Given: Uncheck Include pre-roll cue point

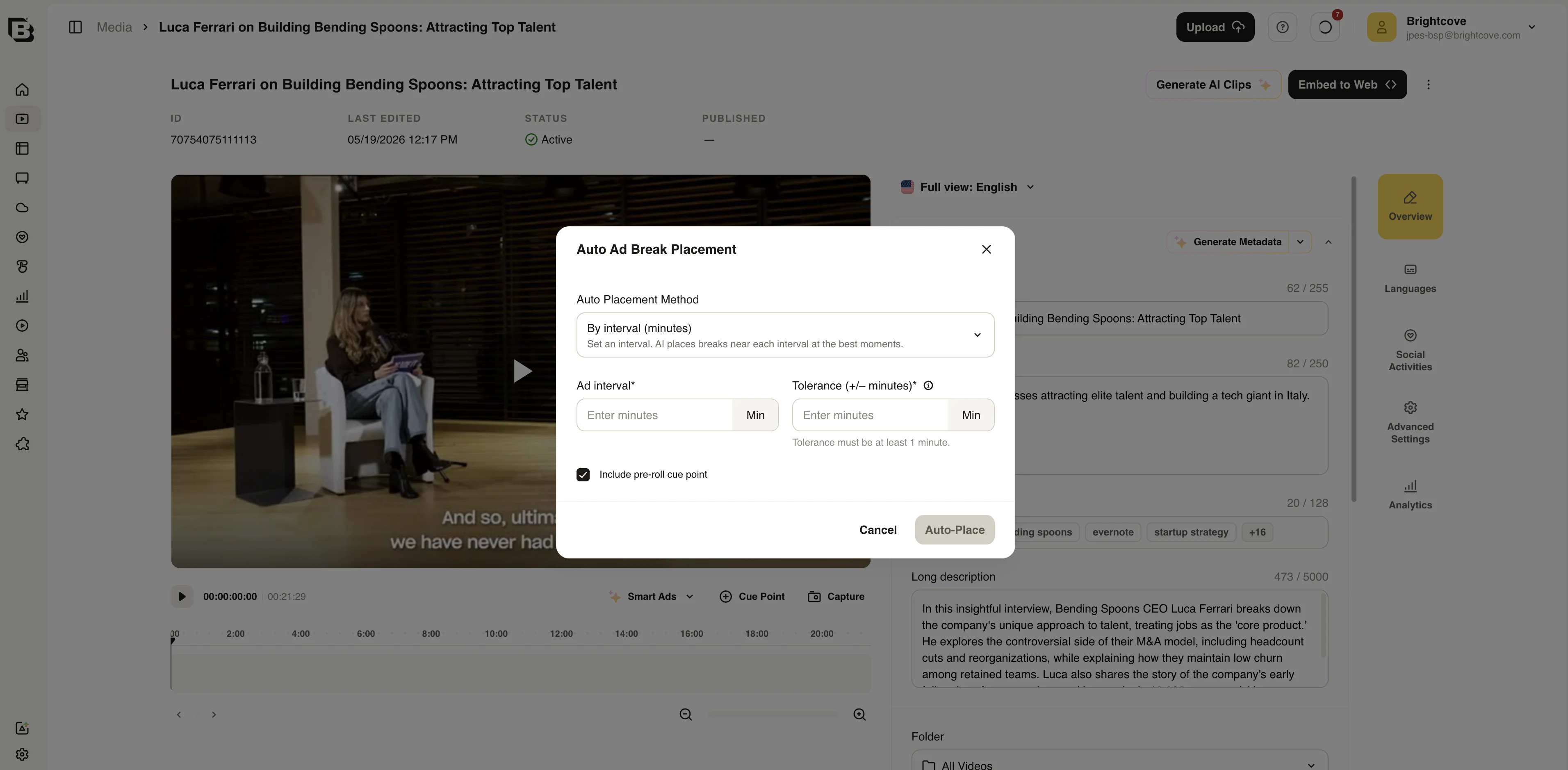Looking at the screenshot, I should pos(583,475).
